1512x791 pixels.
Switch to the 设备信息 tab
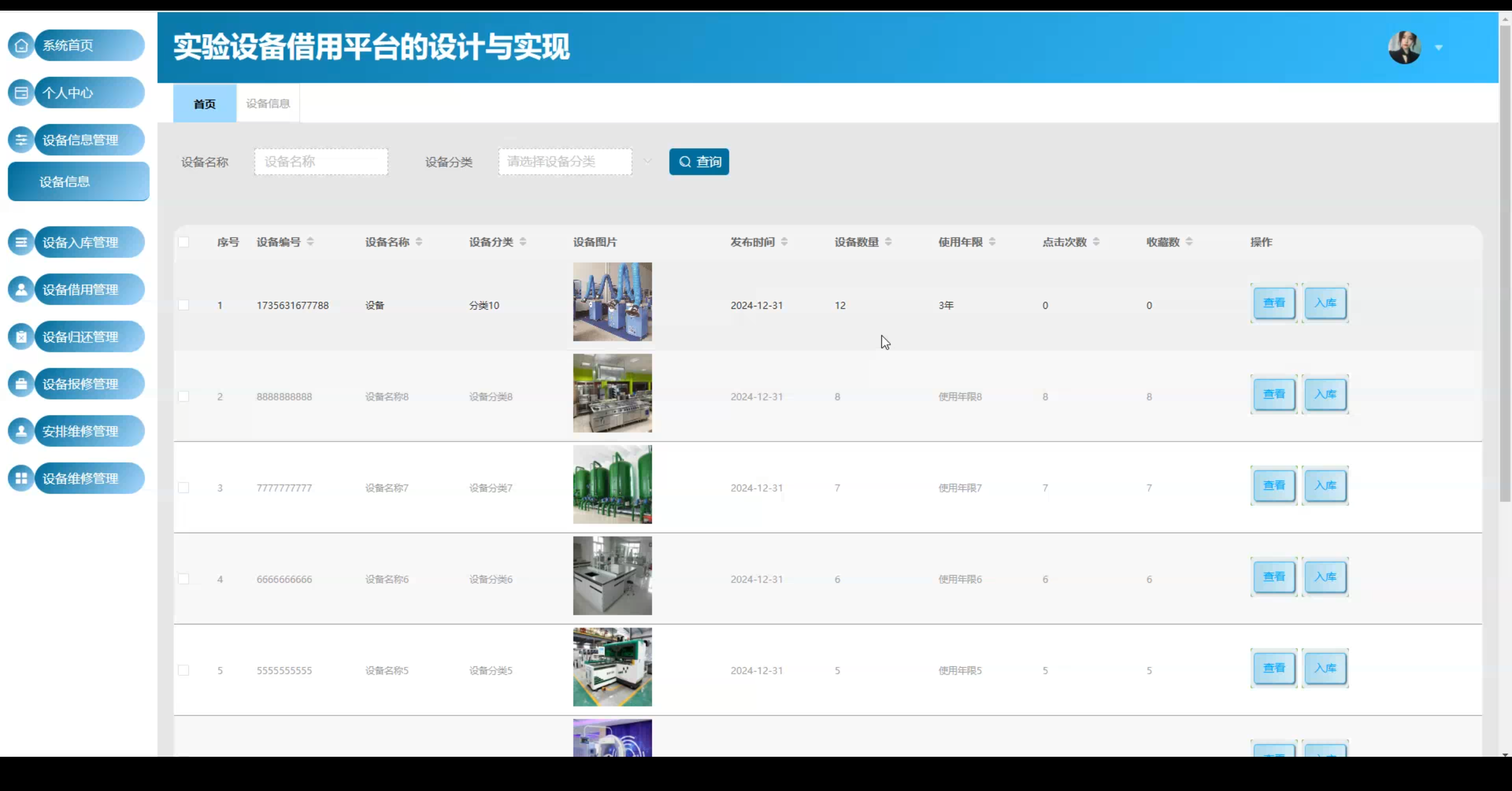[268, 104]
